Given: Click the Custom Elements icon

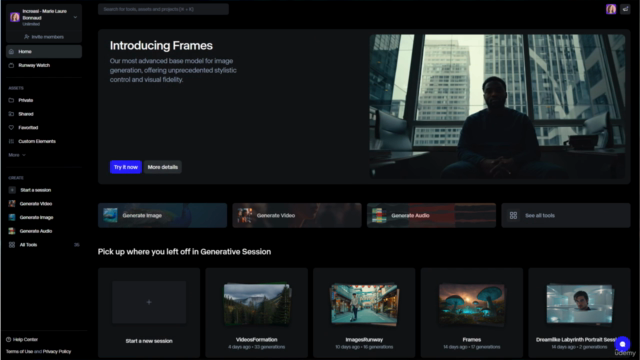Looking at the screenshot, I should pos(11,141).
